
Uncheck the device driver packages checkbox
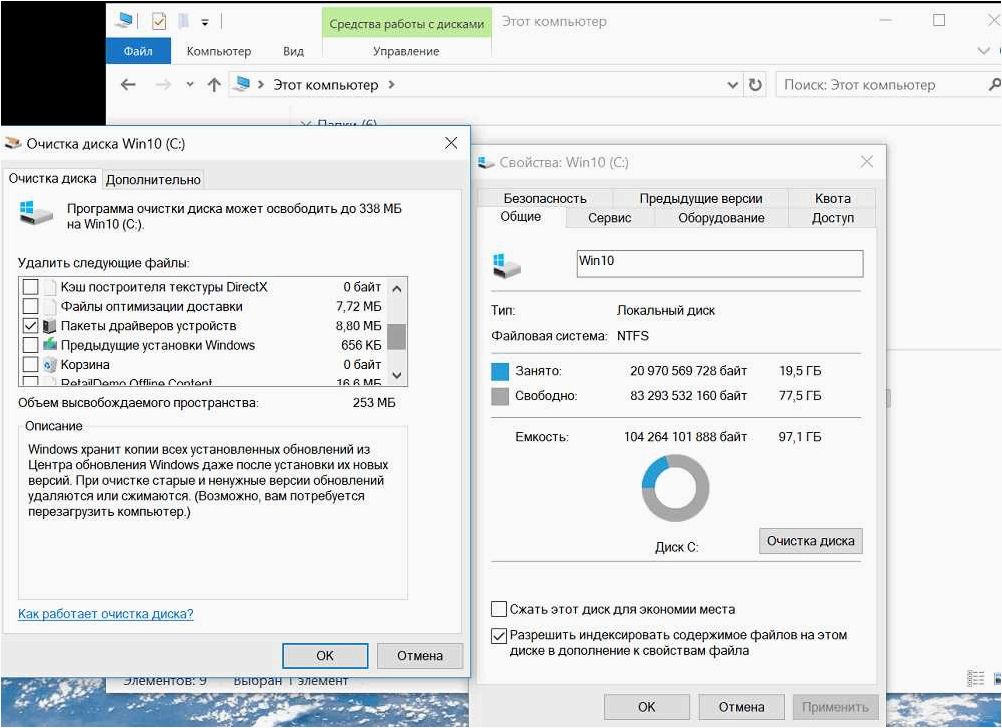30,326
